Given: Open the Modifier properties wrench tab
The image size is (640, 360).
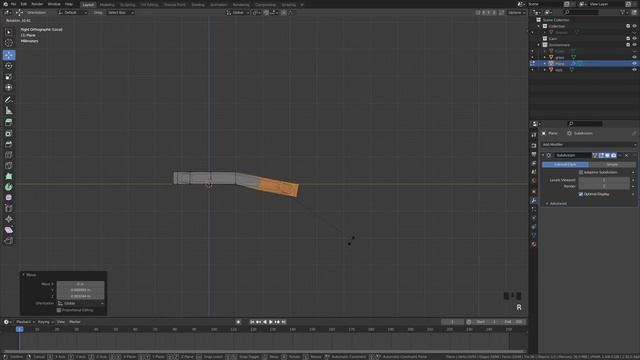Looking at the screenshot, I should point(533,200).
